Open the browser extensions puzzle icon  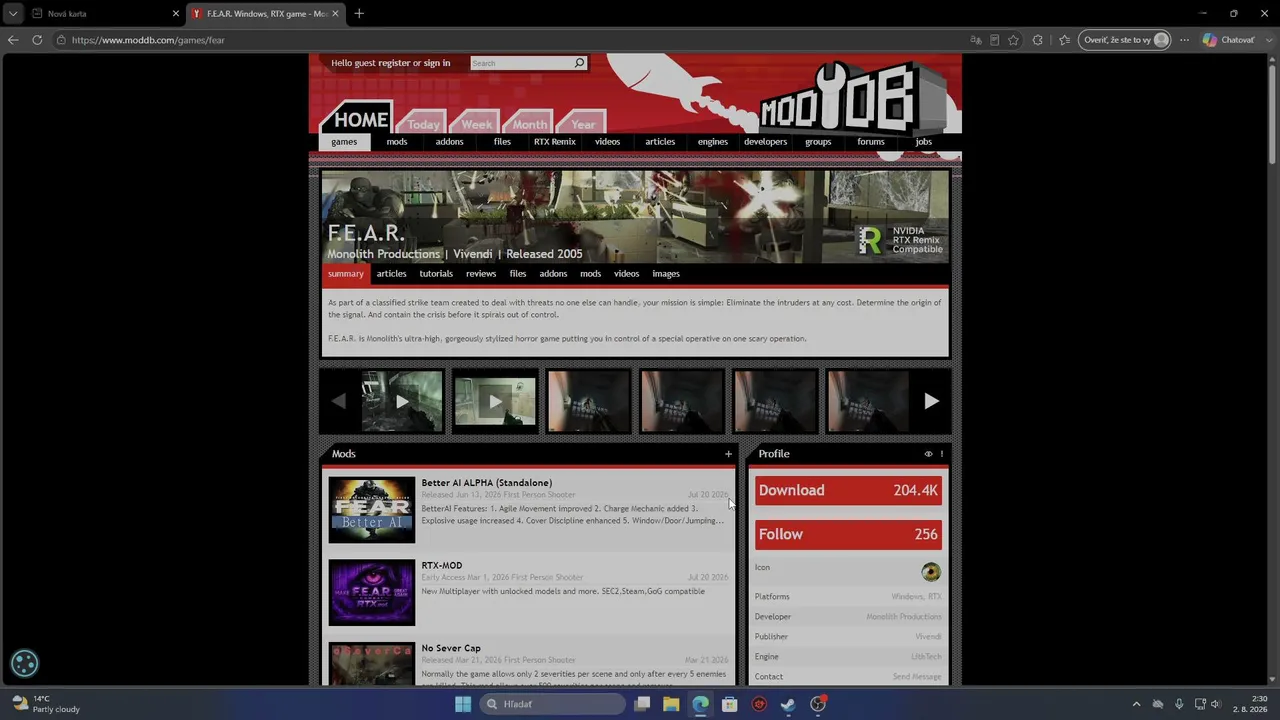coord(1037,40)
